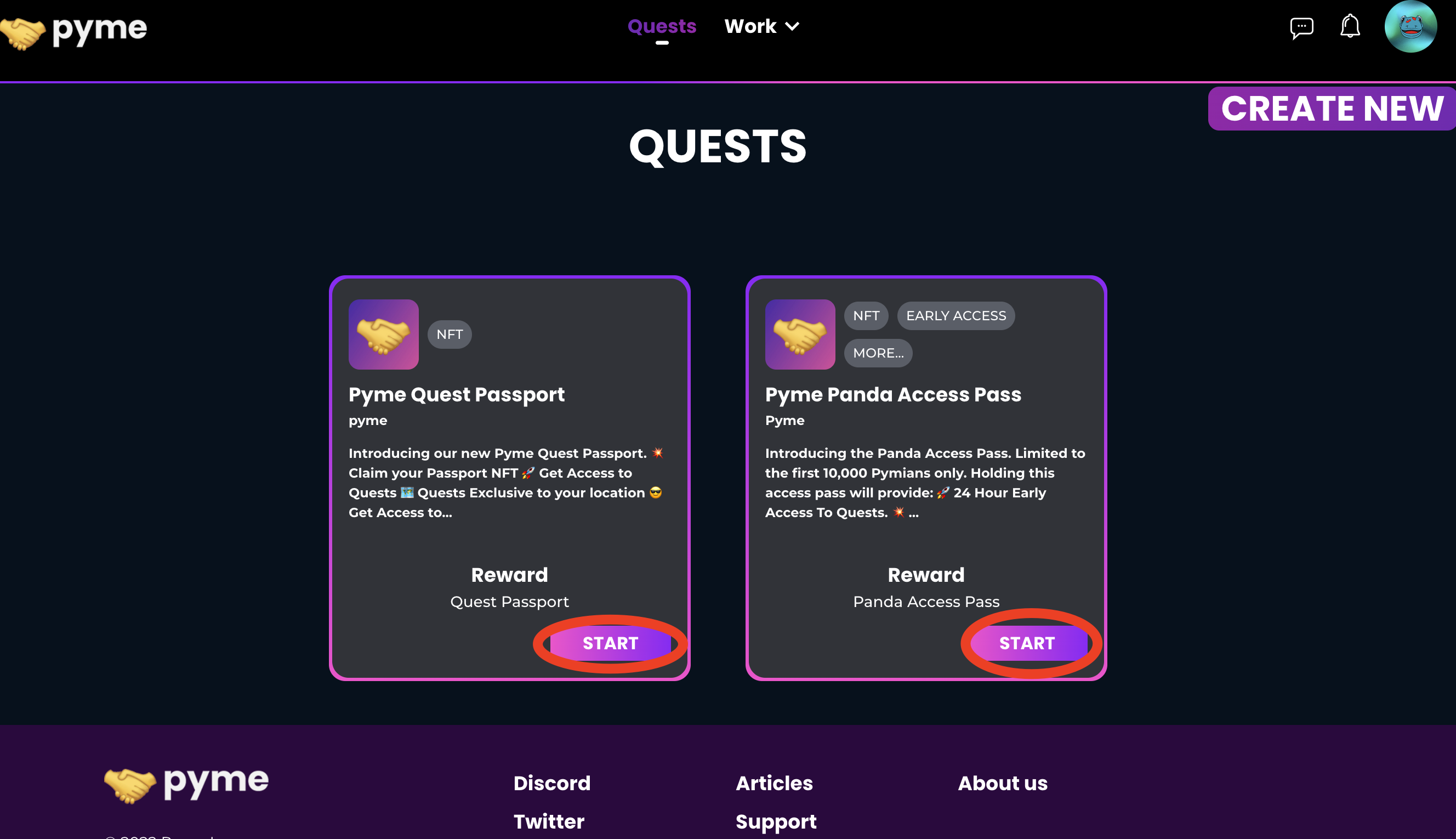Start the Pyme Quest Passport quest
Screen dimensions: 1456x839
pyautogui.click(x=610, y=643)
